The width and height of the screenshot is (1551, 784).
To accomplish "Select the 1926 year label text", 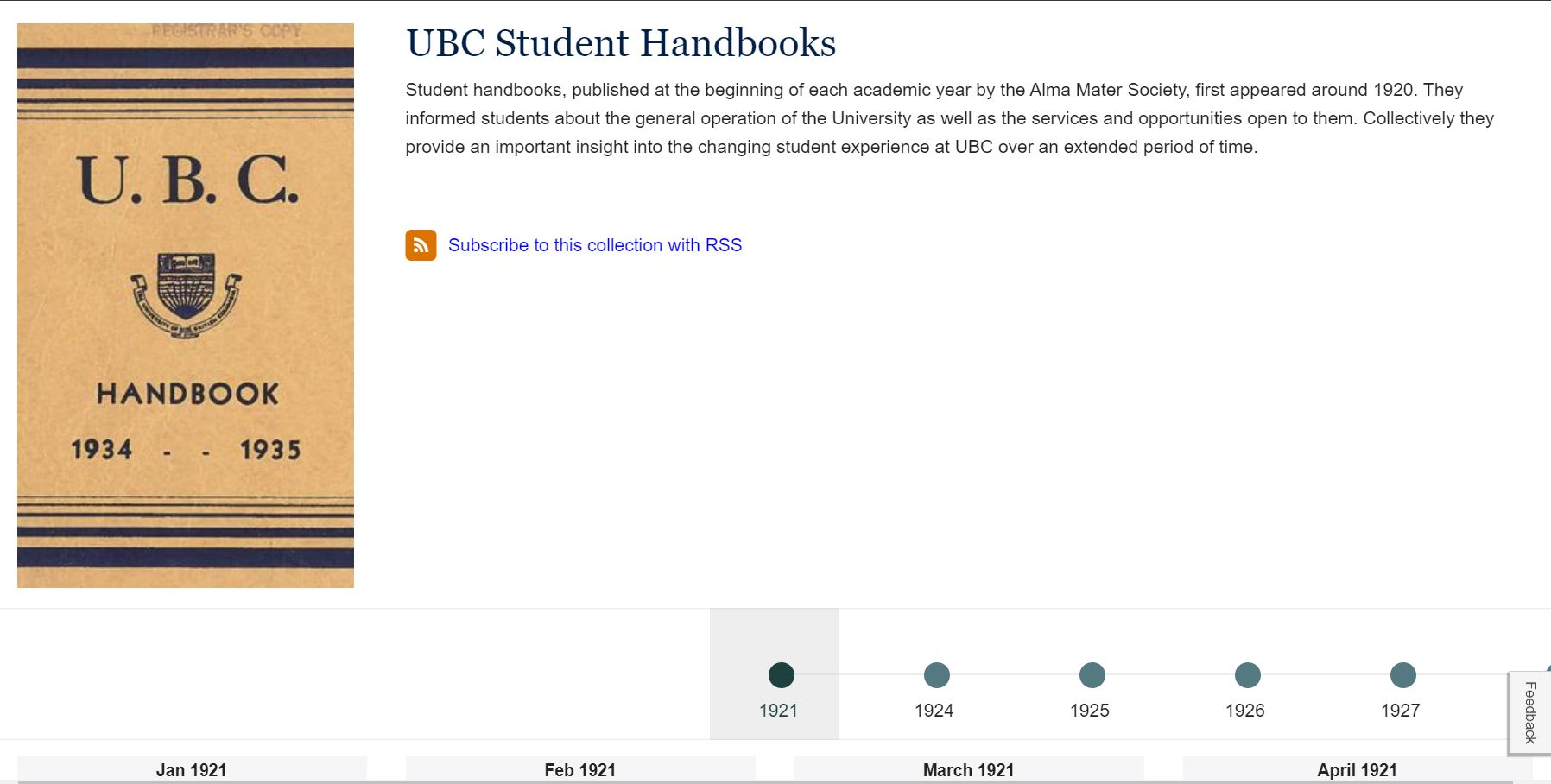I will (x=1244, y=711).
